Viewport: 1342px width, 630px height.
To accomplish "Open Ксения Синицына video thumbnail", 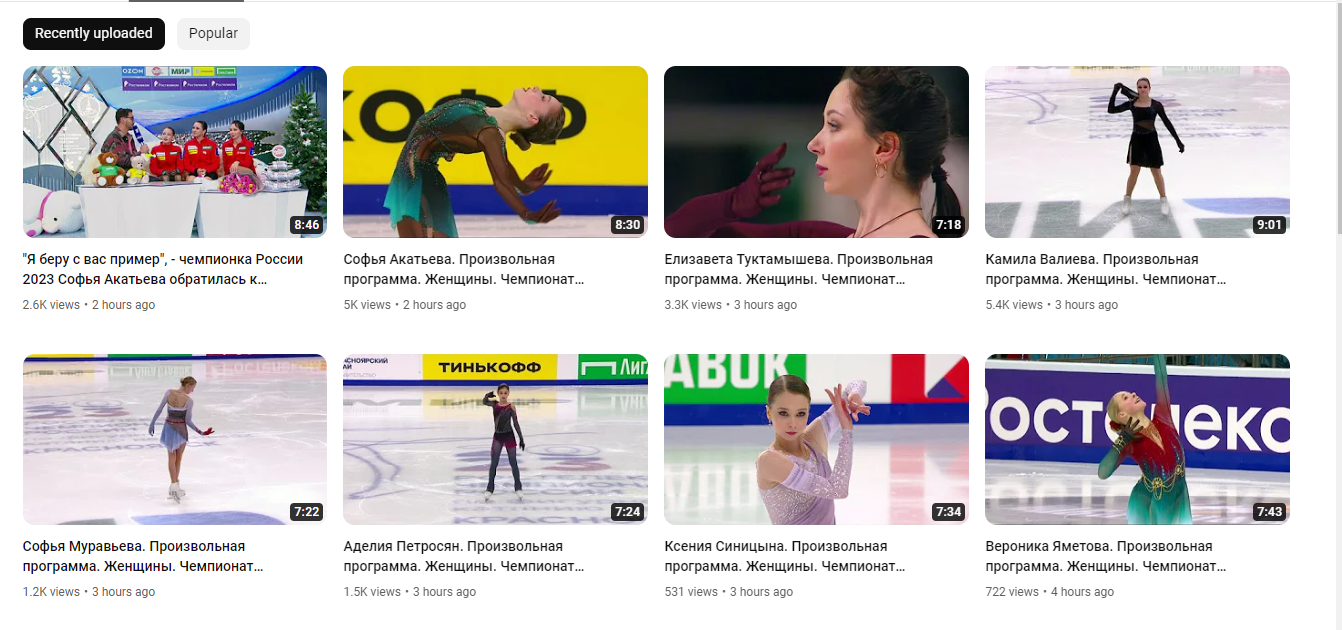I will tap(816, 439).
